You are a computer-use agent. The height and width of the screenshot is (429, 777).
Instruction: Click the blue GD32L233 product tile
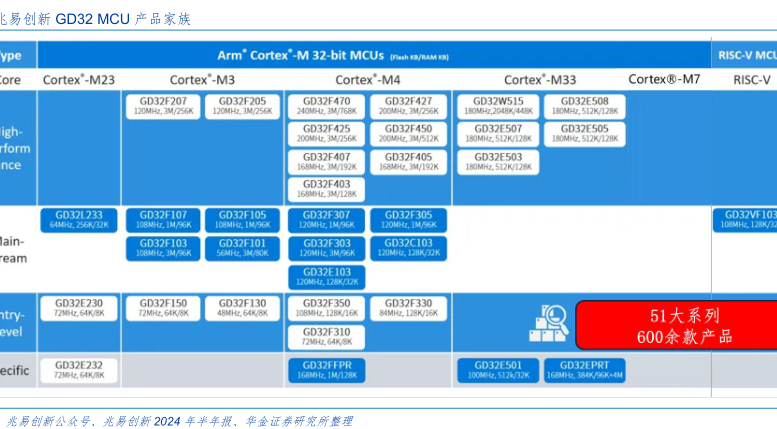coord(79,220)
